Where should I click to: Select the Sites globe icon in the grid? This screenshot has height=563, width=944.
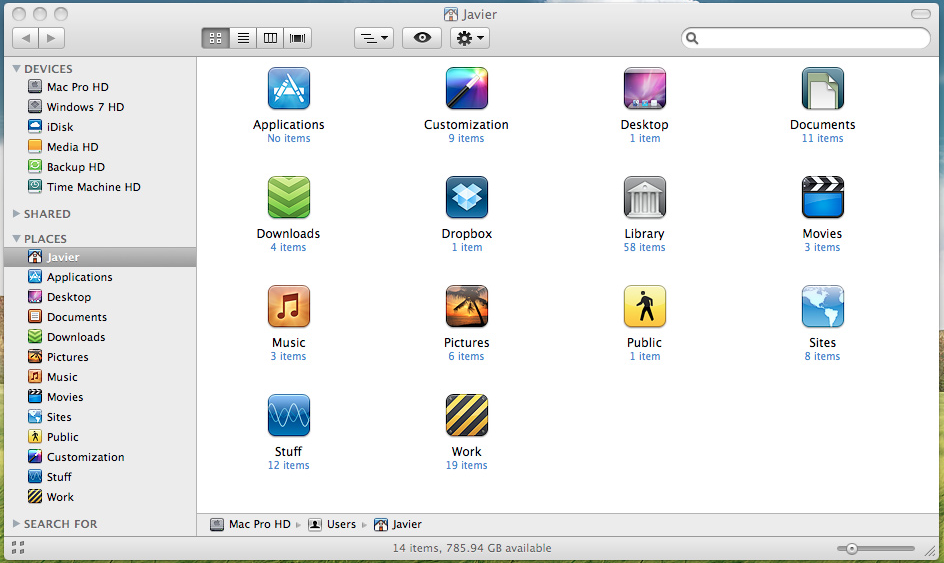(822, 306)
